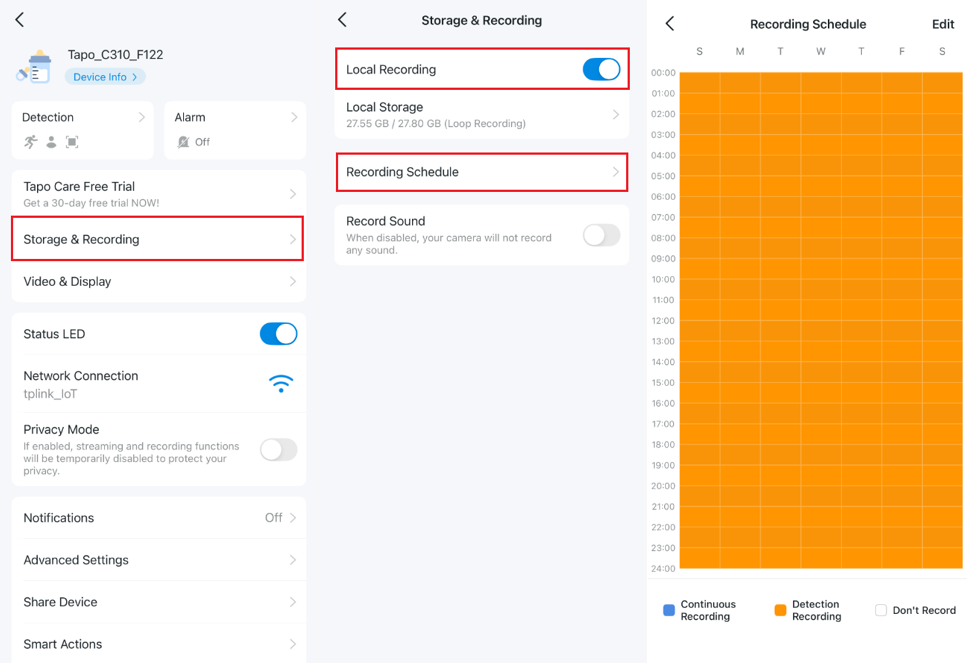Open the Recording Schedule menu row
The image size is (967, 663).
(x=481, y=172)
